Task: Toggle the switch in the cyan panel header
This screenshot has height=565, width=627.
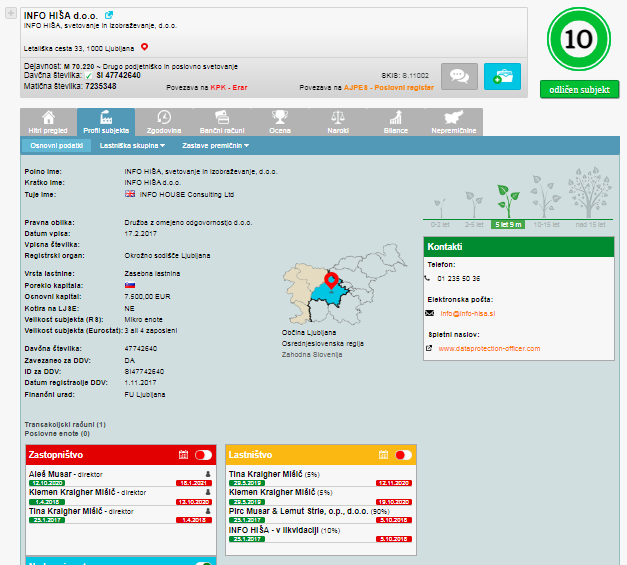Action: 204,562
